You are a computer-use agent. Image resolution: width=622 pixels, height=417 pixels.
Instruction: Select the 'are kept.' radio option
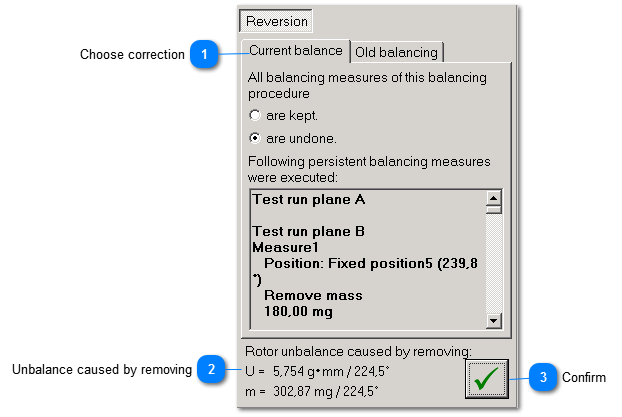pos(255,116)
